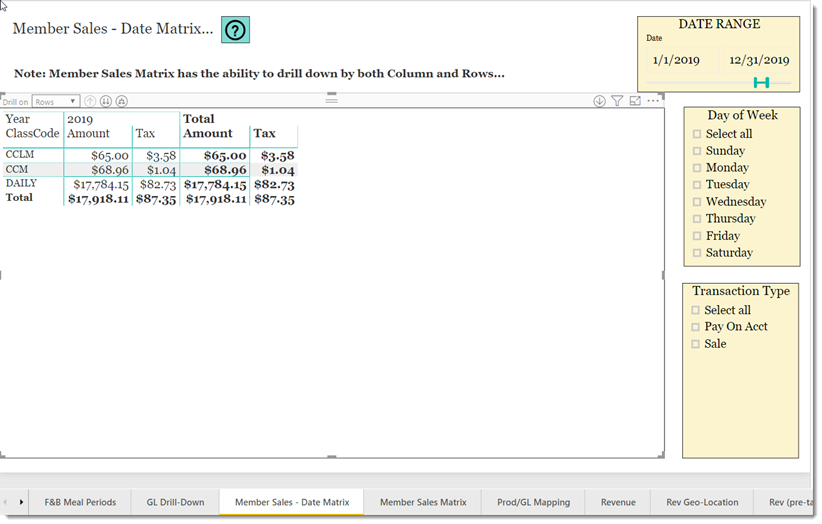The width and height of the screenshot is (822, 524).
Task: Click the $17,918.11 total under 2019
Action: [98, 199]
